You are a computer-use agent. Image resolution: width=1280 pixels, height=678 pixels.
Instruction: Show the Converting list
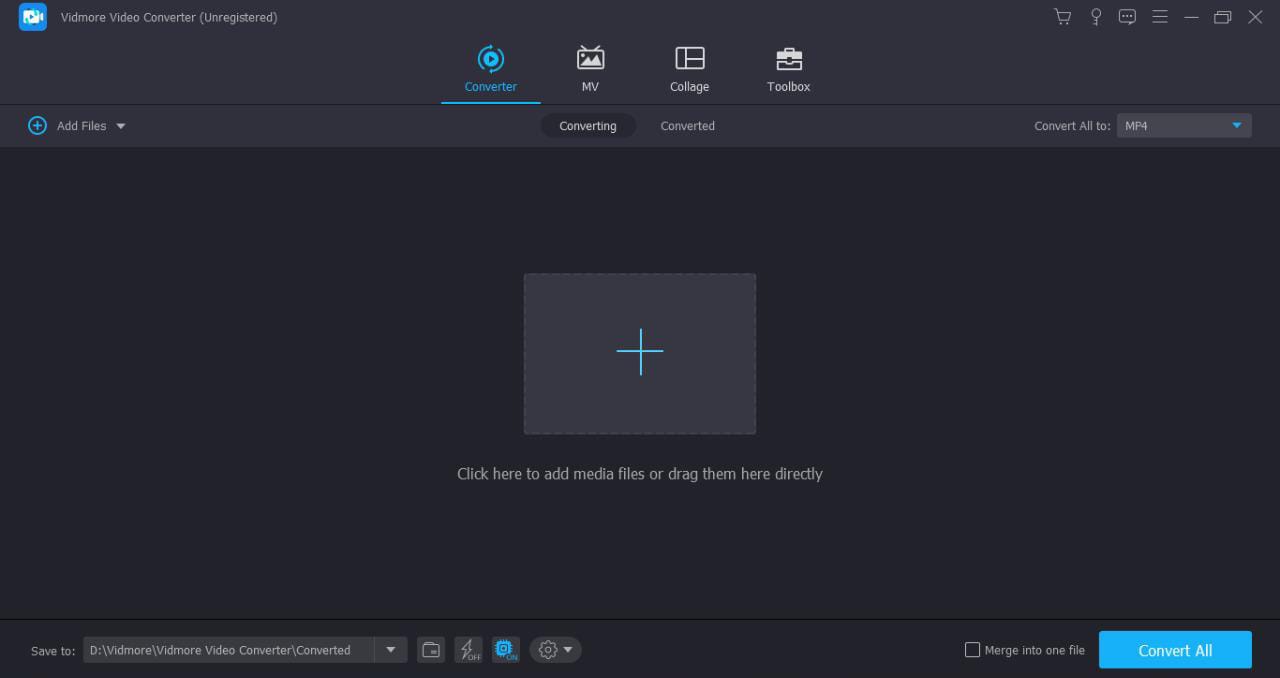[588, 126]
